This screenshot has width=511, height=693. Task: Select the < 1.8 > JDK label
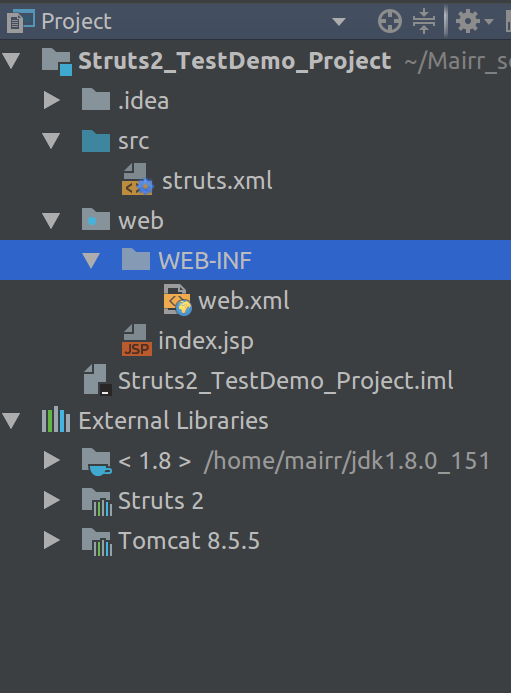155,461
